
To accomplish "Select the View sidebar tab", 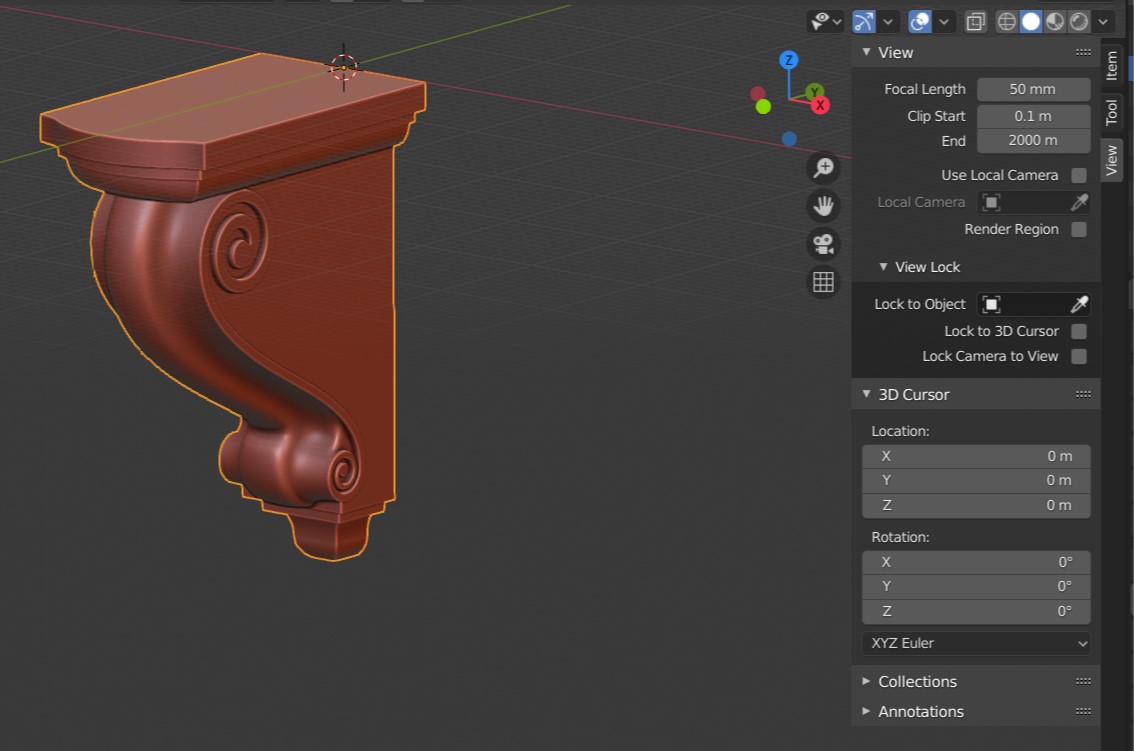I will pyautogui.click(x=1112, y=160).
